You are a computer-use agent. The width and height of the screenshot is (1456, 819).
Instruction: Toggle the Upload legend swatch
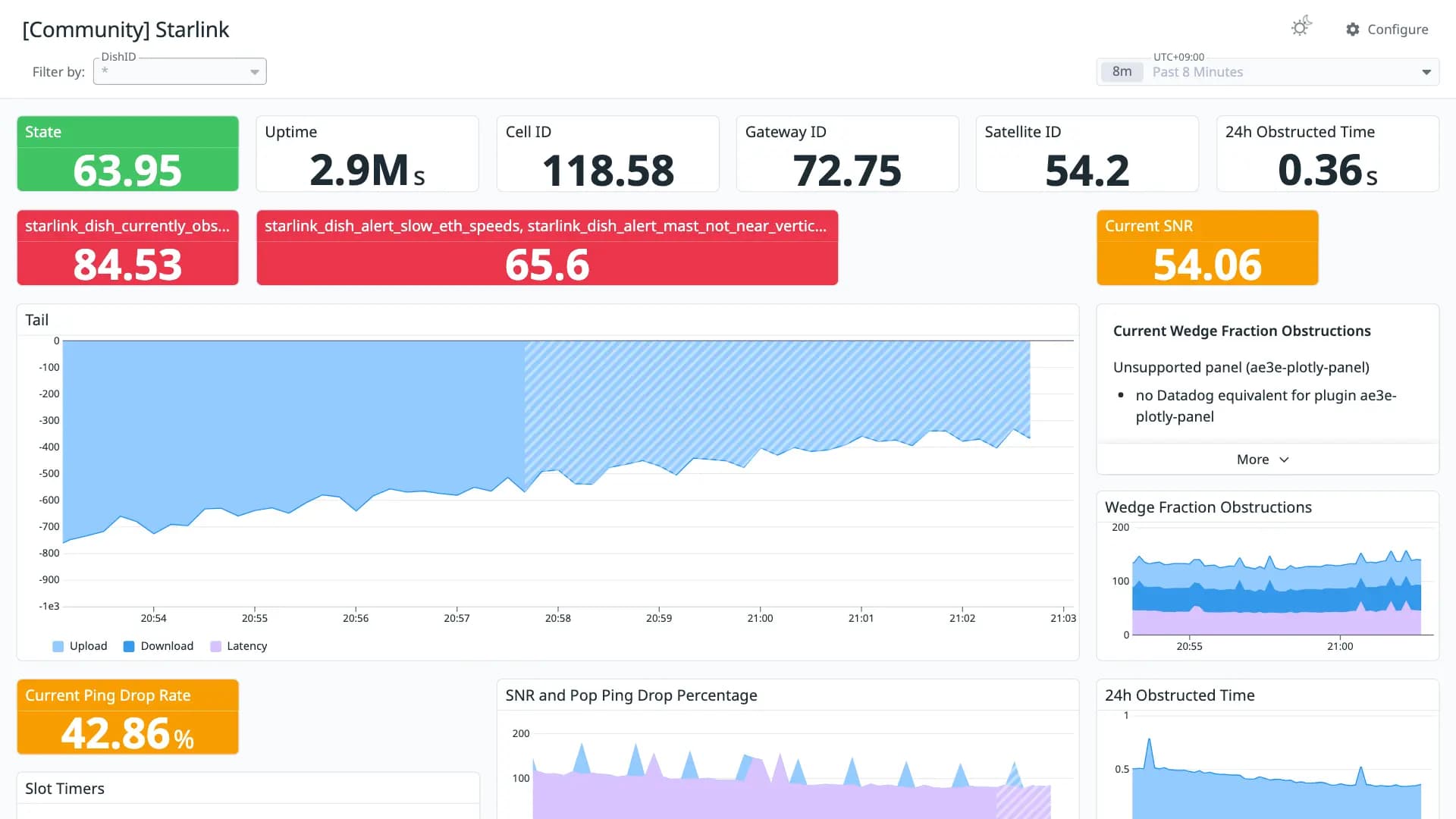pos(58,647)
